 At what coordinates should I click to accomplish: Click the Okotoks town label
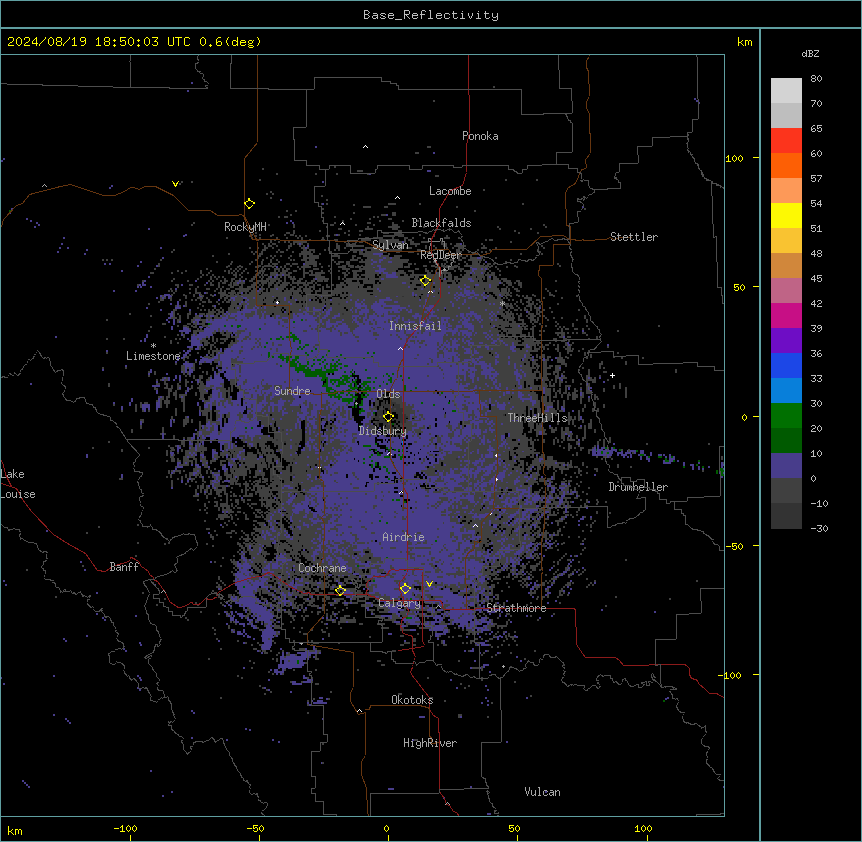tap(412, 700)
